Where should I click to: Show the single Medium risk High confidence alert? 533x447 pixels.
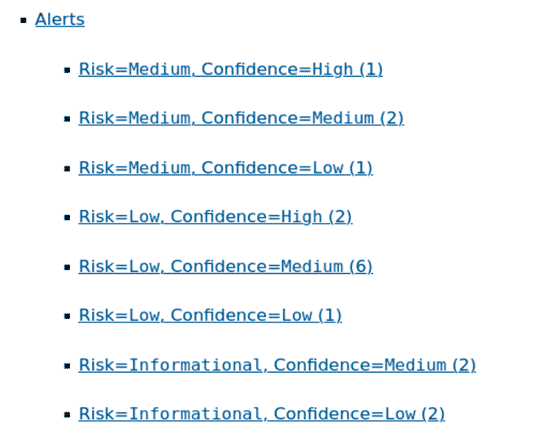click(231, 70)
